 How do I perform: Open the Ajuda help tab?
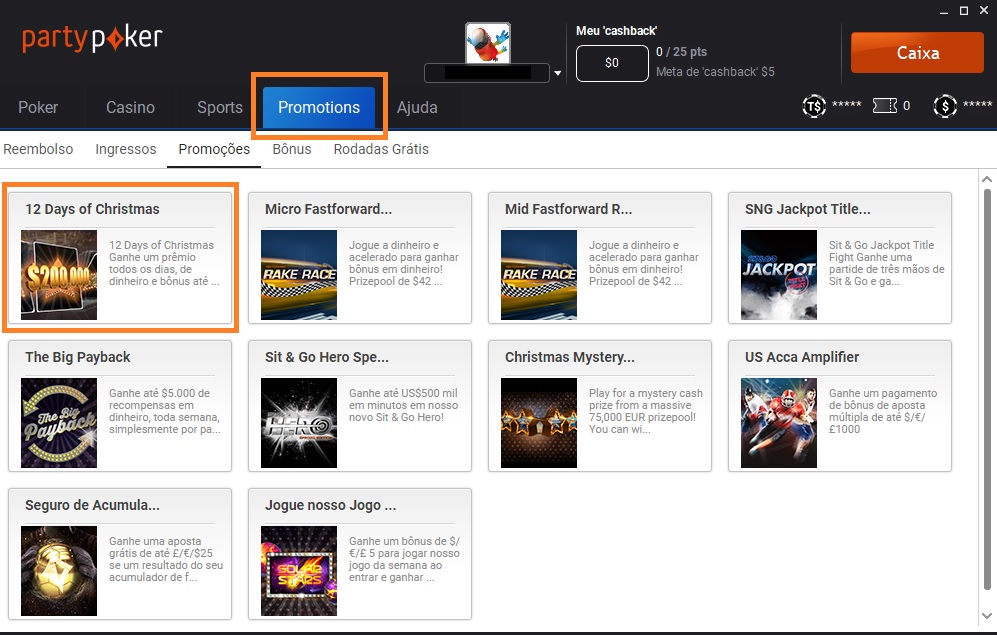pyautogui.click(x=417, y=107)
